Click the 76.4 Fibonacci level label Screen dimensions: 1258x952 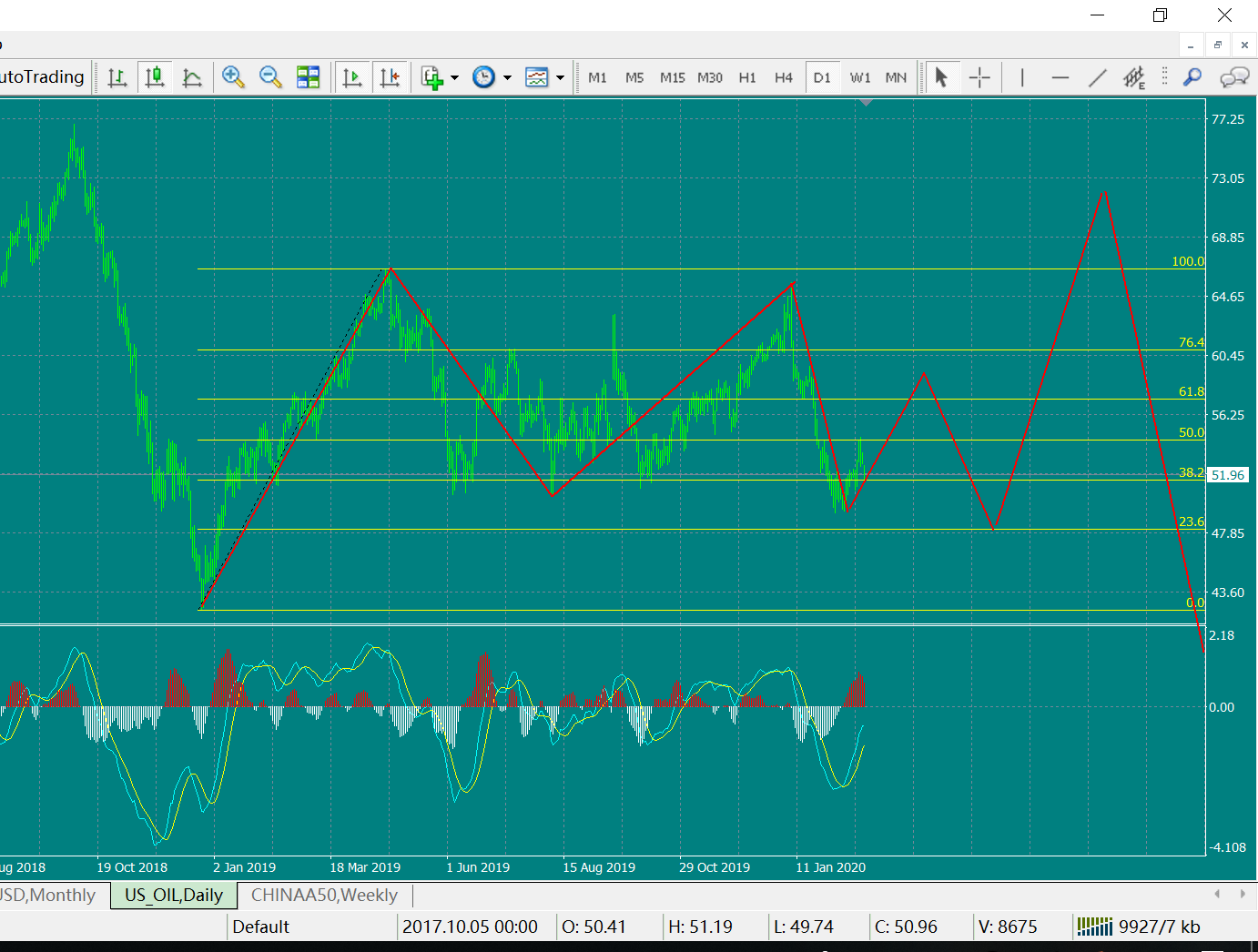[1191, 342]
